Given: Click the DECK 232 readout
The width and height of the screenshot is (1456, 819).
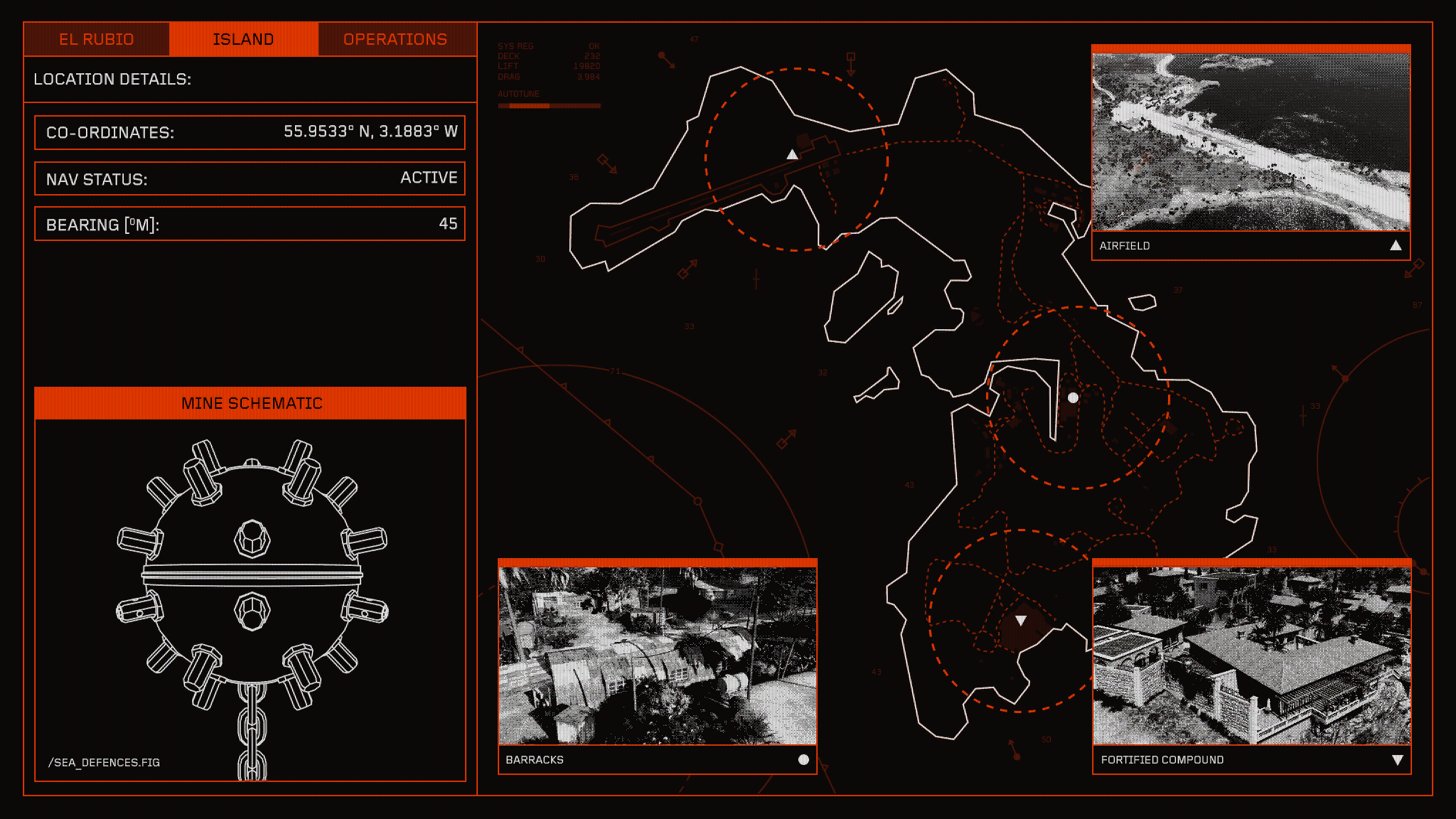Looking at the screenshot, I should 549,56.
